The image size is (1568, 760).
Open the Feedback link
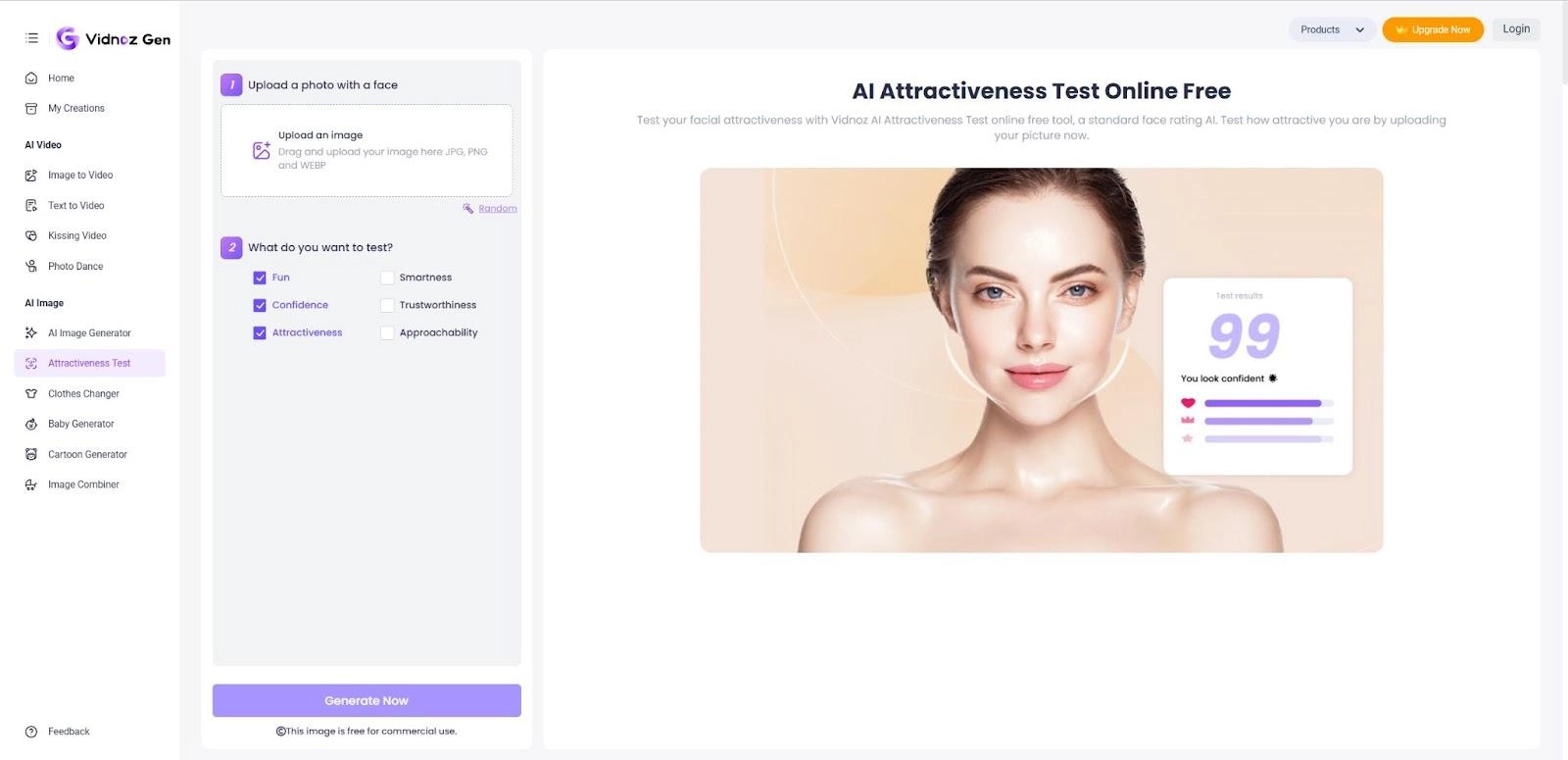point(69,732)
